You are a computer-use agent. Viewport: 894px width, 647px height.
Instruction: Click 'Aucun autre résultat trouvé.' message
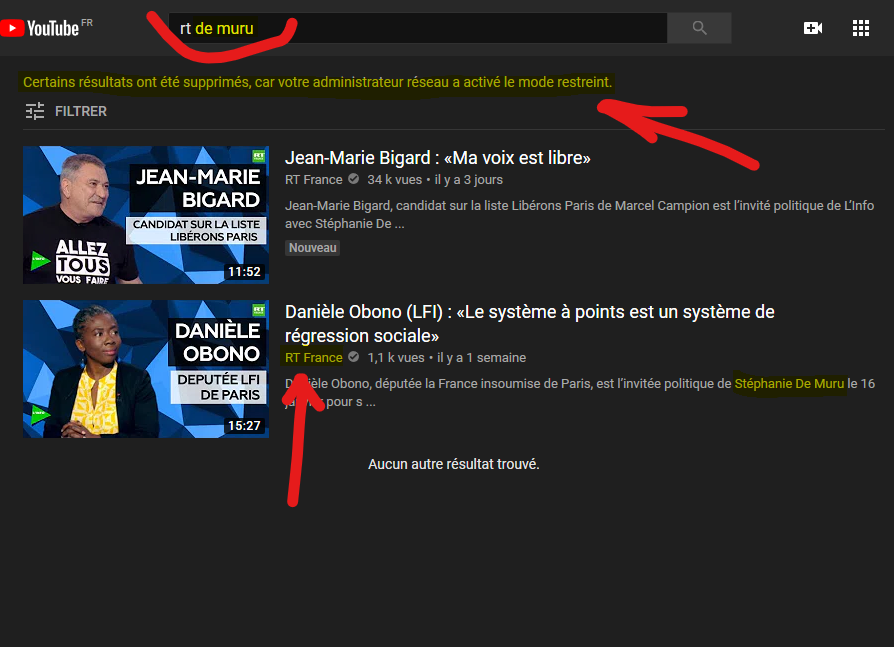454,464
